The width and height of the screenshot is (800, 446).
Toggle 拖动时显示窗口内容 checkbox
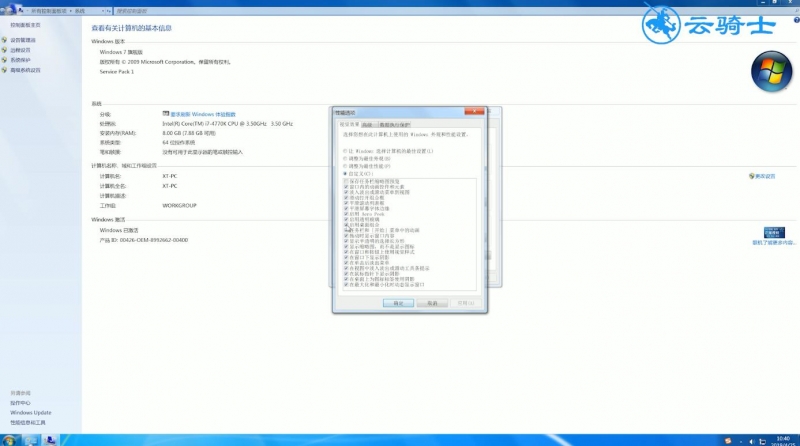click(x=346, y=236)
